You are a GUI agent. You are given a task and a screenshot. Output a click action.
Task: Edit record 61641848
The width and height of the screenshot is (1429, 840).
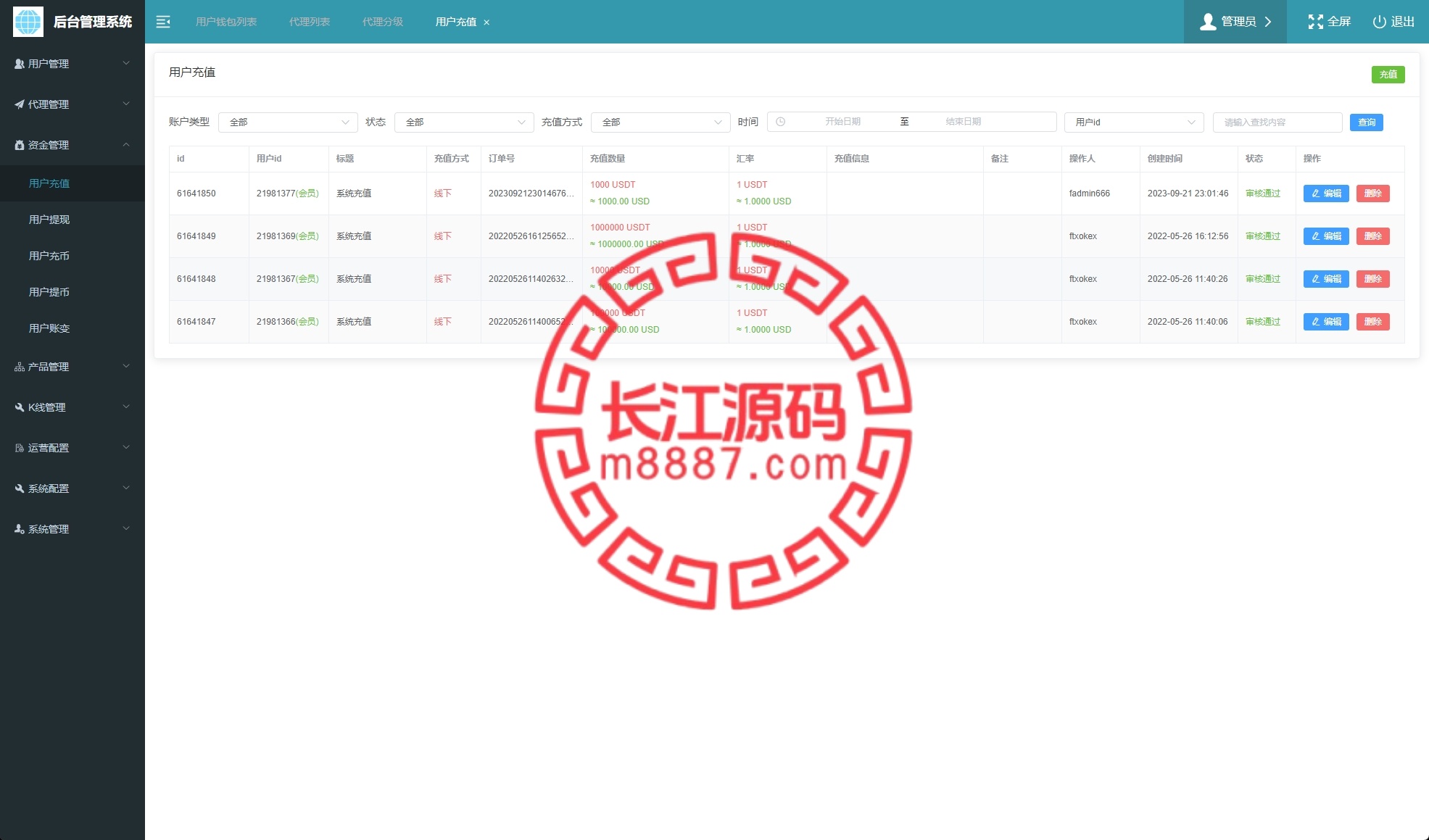[1326, 279]
